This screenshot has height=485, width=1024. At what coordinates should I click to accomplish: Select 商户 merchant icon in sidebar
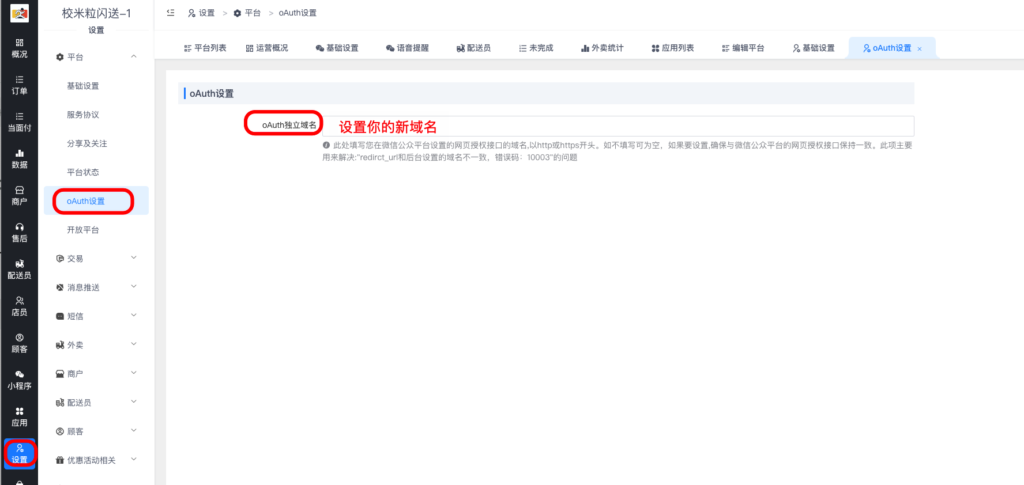tap(19, 195)
